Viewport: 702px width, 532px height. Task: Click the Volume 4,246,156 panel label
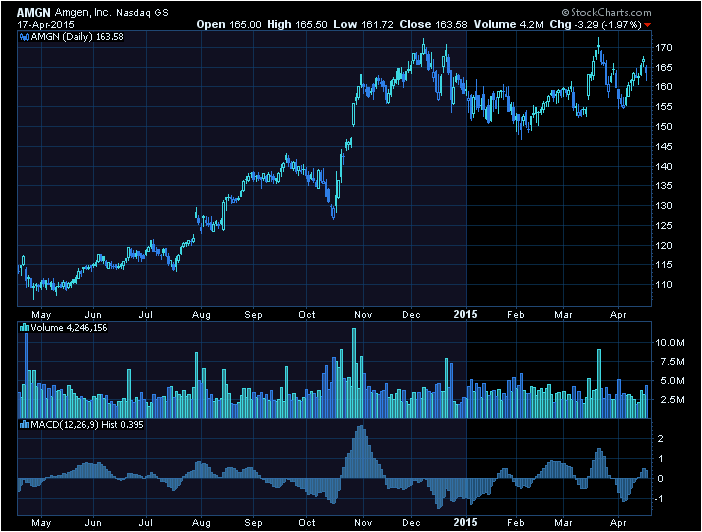pos(69,328)
